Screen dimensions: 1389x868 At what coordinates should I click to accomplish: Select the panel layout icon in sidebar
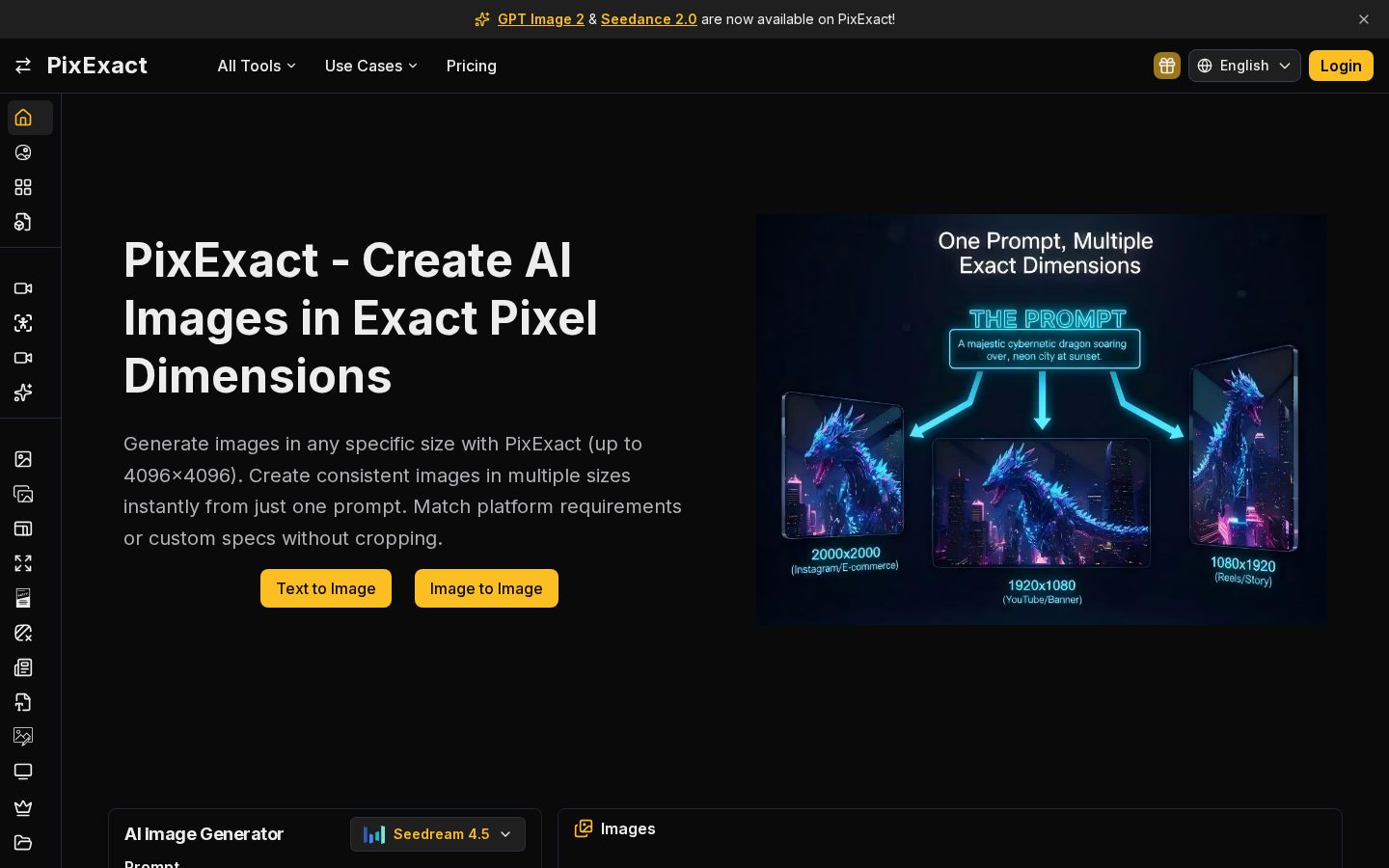[23, 529]
